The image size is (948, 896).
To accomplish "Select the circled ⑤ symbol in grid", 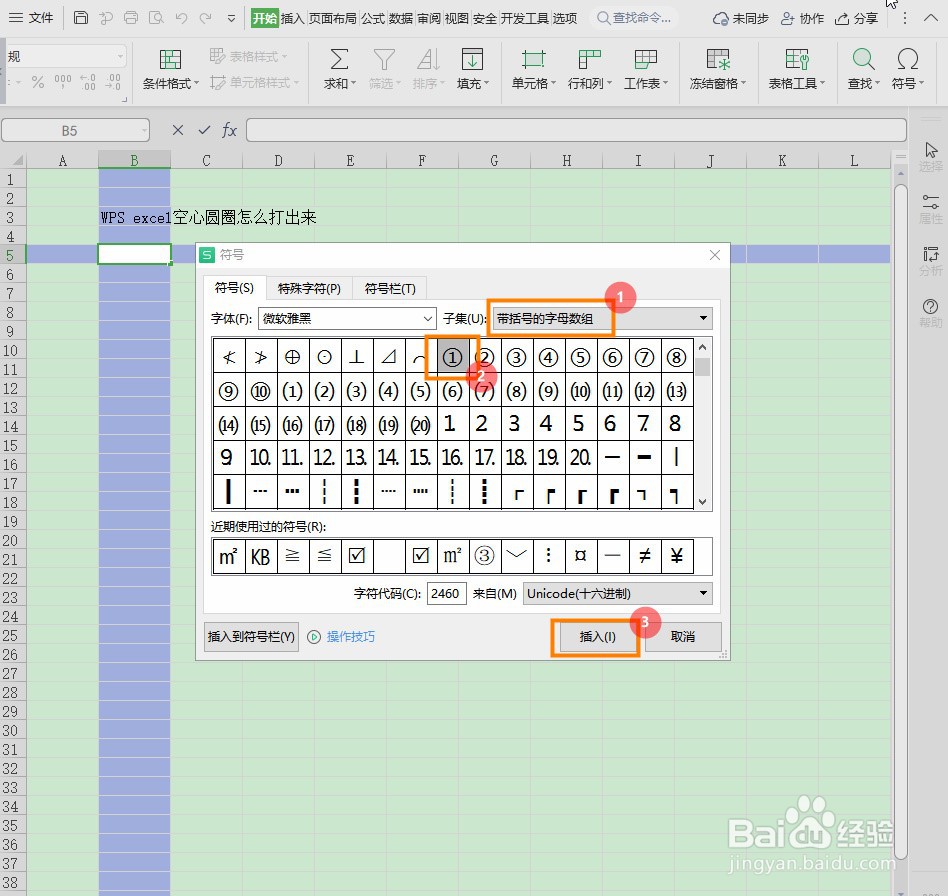I will (580, 357).
